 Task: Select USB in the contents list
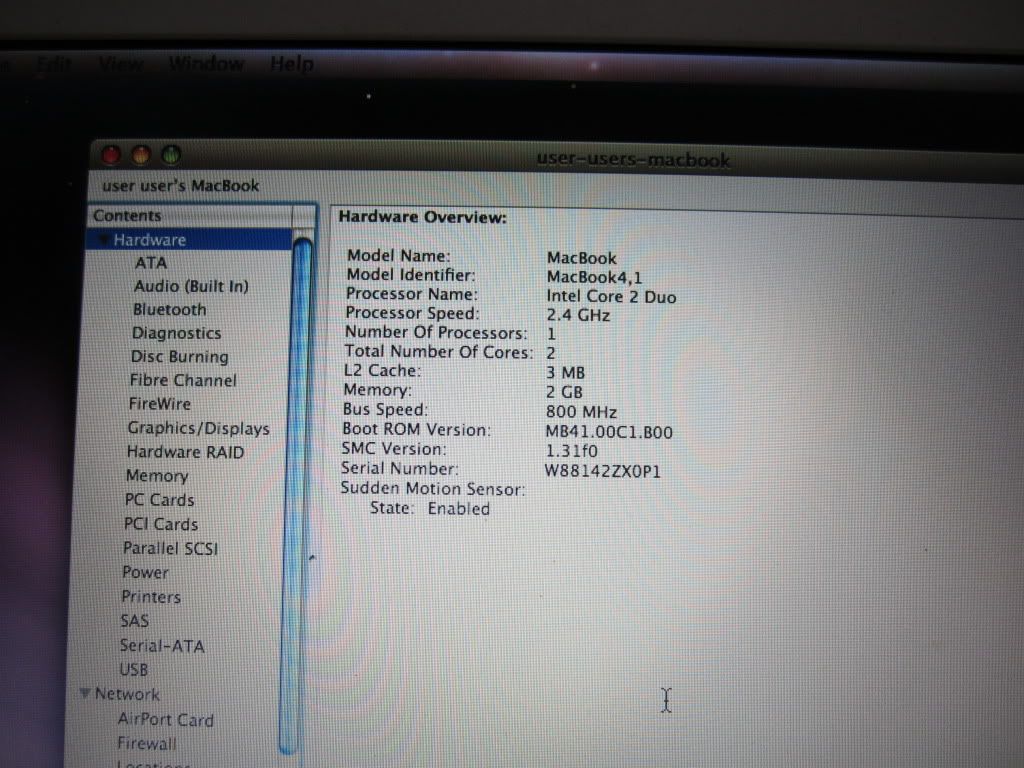pyautogui.click(x=133, y=669)
